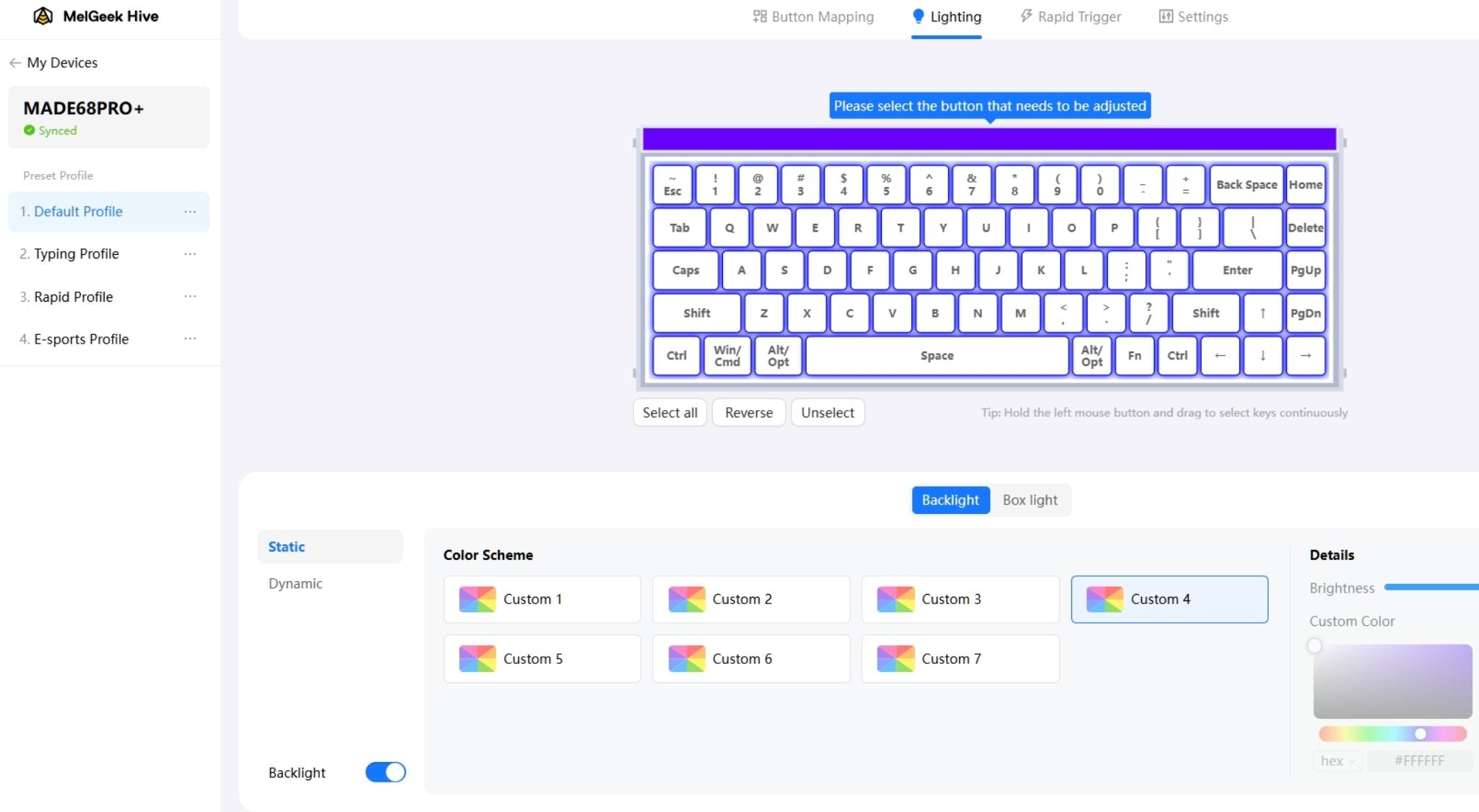Adjust the Brightness slider
The width and height of the screenshot is (1479, 812).
[1431, 588]
